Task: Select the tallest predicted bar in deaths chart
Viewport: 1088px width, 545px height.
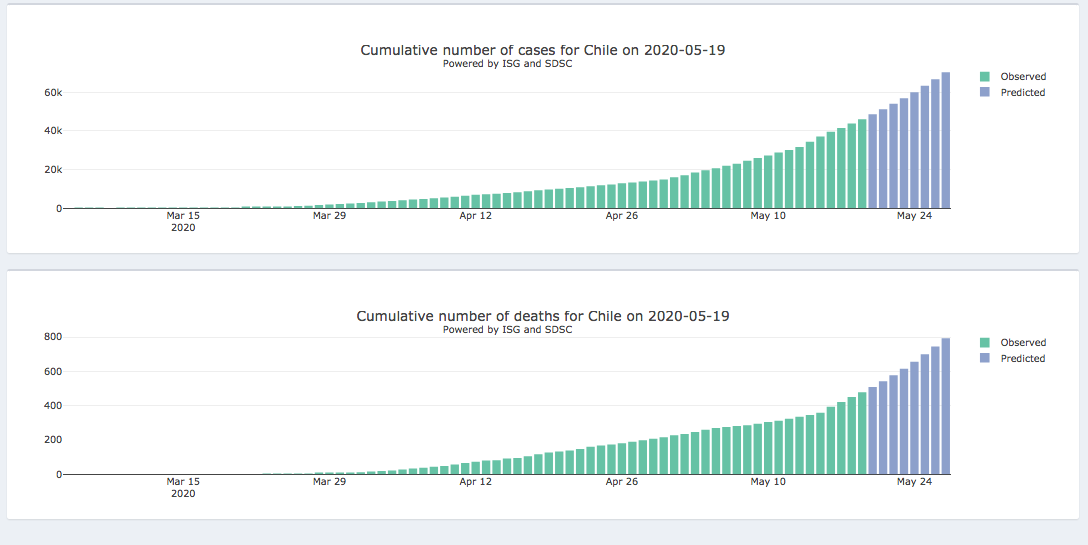Action: [945, 406]
